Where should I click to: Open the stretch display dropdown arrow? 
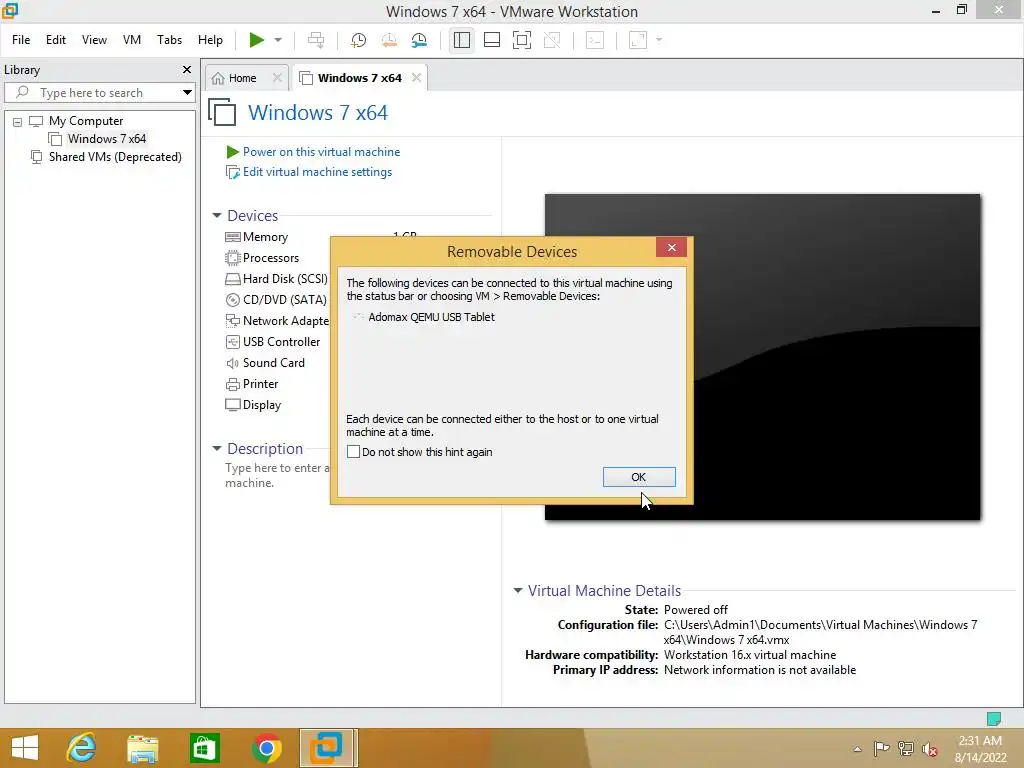pos(659,40)
